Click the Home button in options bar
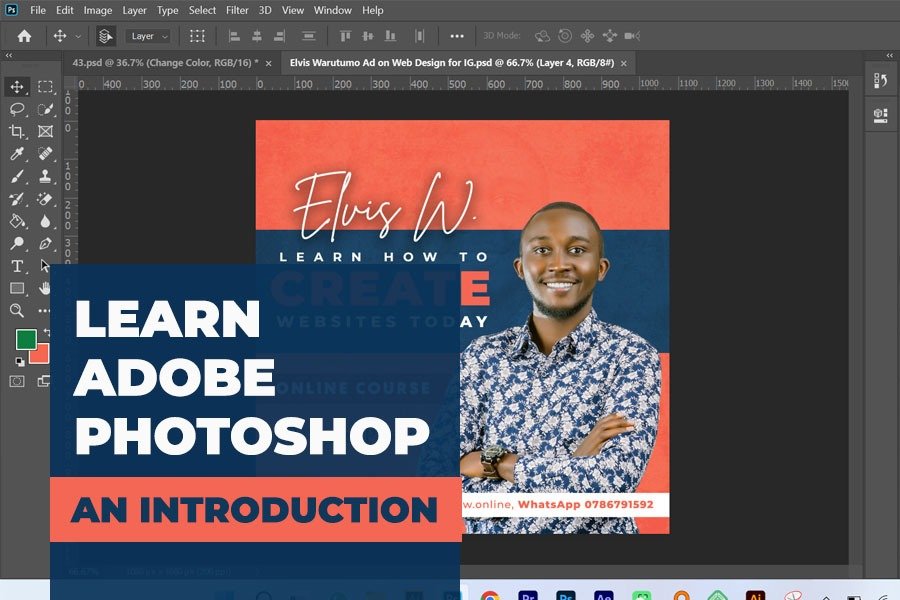The height and width of the screenshot is (600, 900). tap(24, 36)
